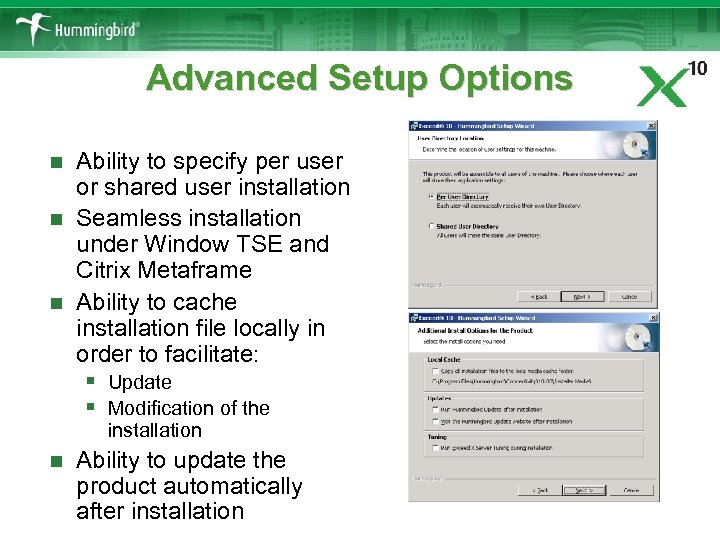Screen dimensions: 720x540
Task: Click 'Modification of the installation' sub-bullet
Action: (x=189, y=419)
